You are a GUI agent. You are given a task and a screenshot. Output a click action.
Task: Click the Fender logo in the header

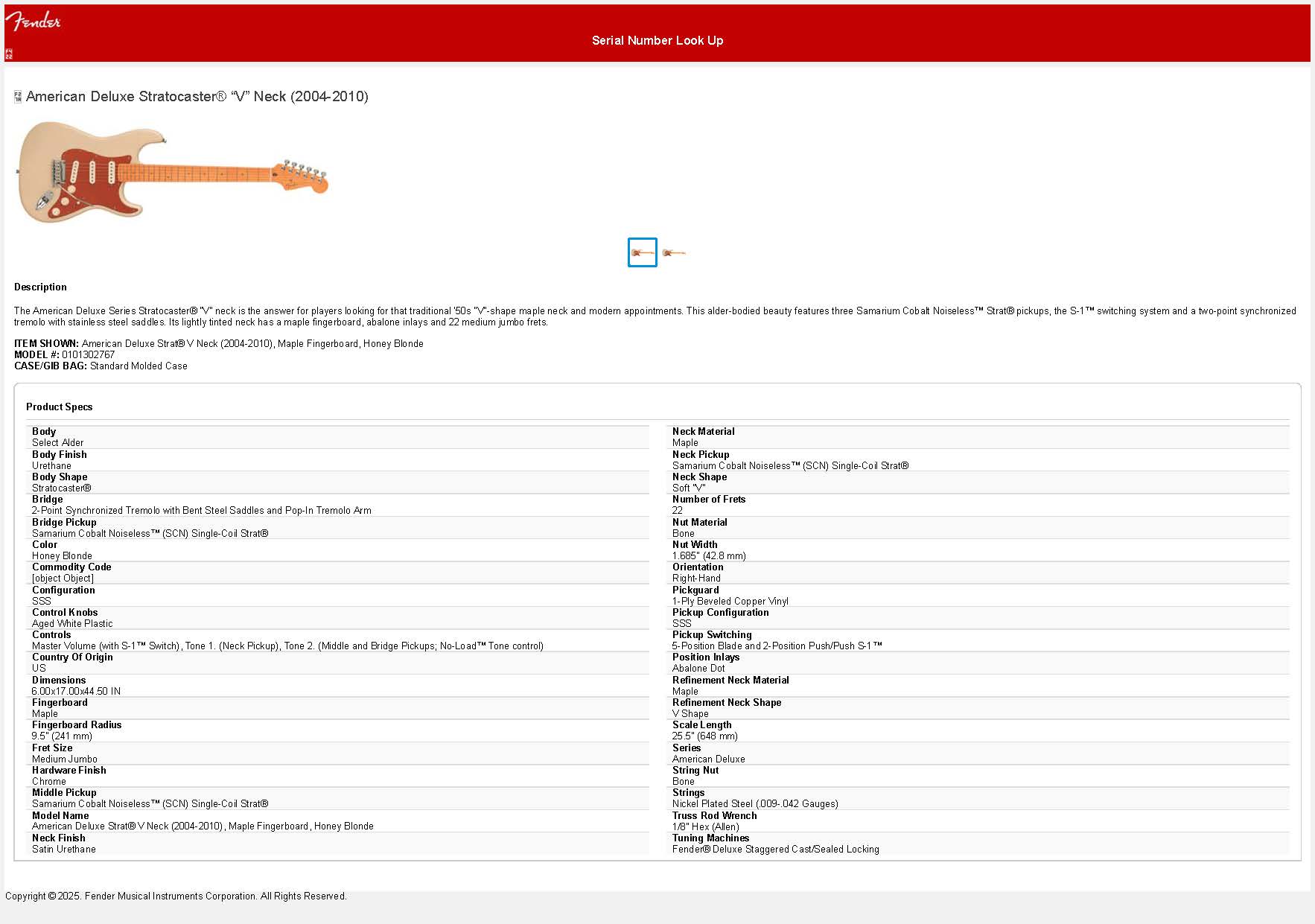(x=34, y=21)
